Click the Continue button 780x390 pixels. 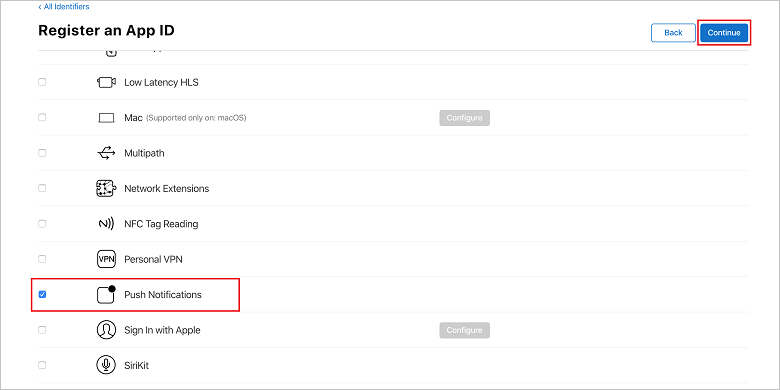[724, 33]
